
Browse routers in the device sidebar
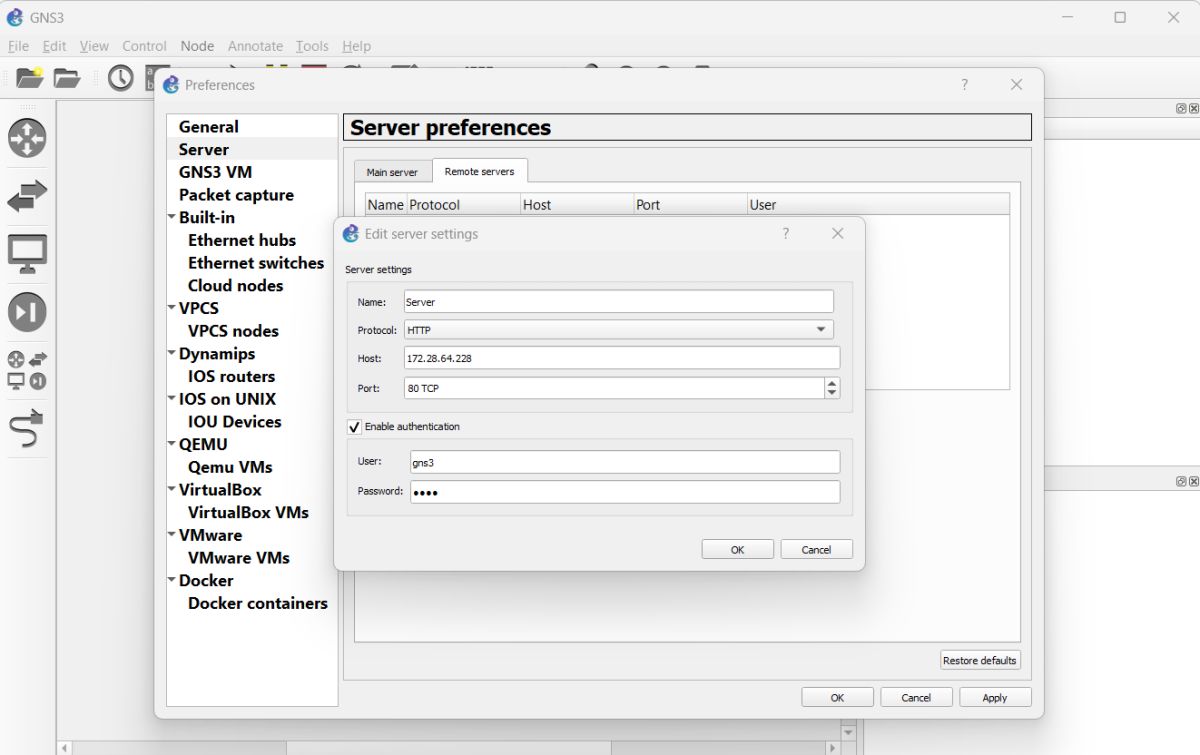point(27,138)
